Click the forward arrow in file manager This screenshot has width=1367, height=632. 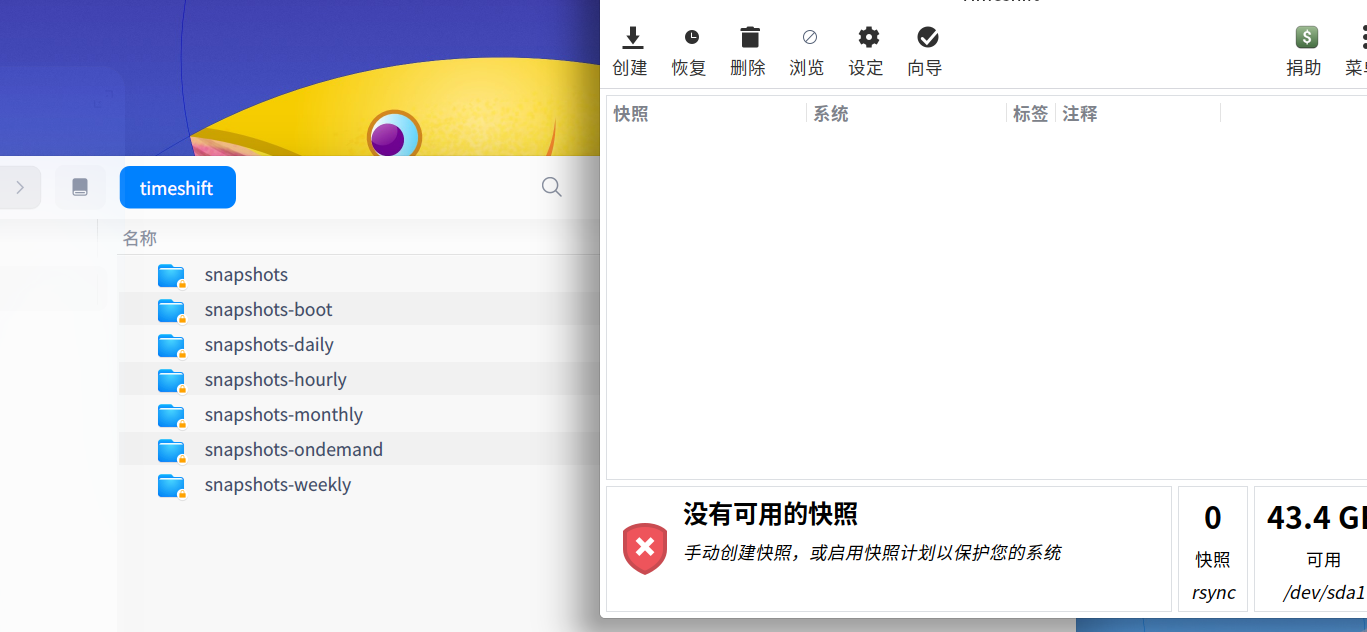(20, 187)
